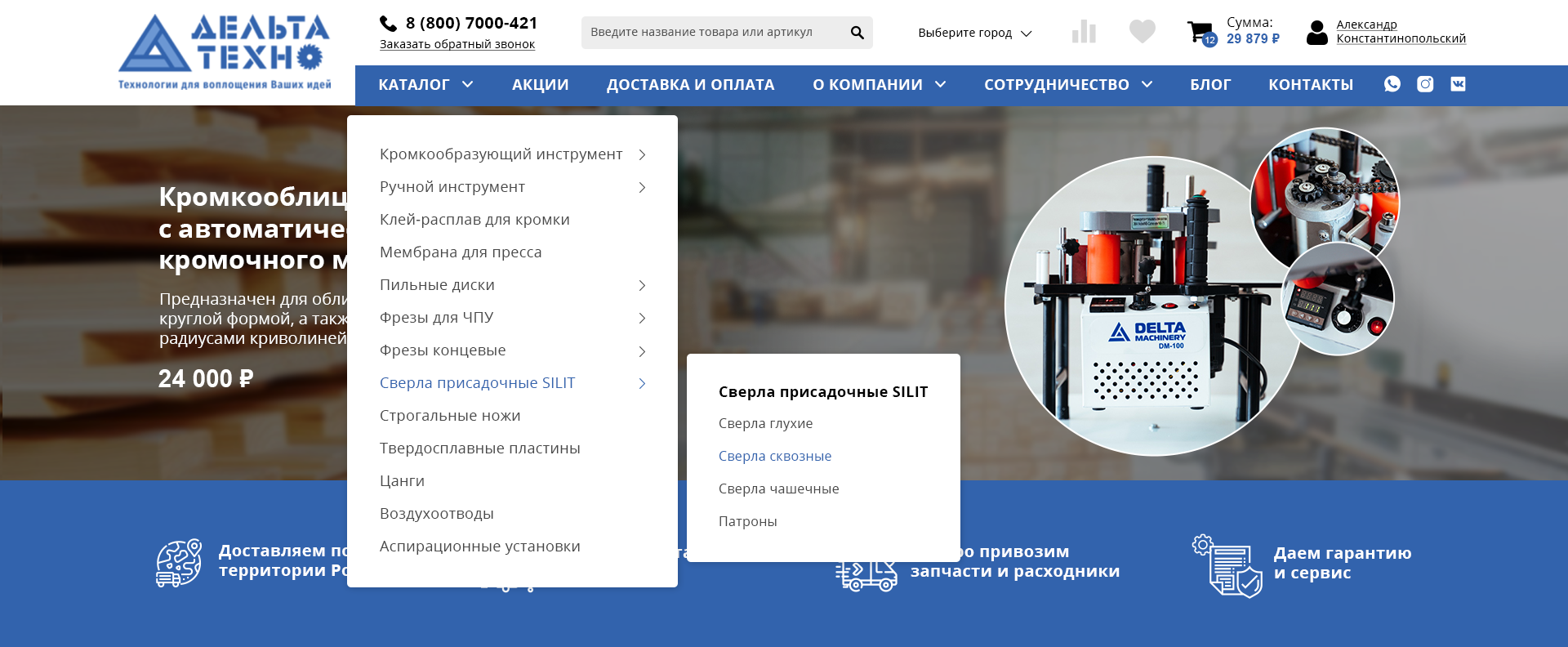Click the phone handset icon
This screenshot has width=1568, height=647.
(389, 24)
